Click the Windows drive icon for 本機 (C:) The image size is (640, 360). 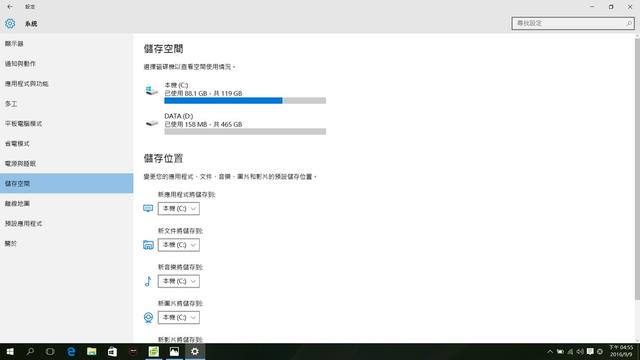click(x=151, y=90)
